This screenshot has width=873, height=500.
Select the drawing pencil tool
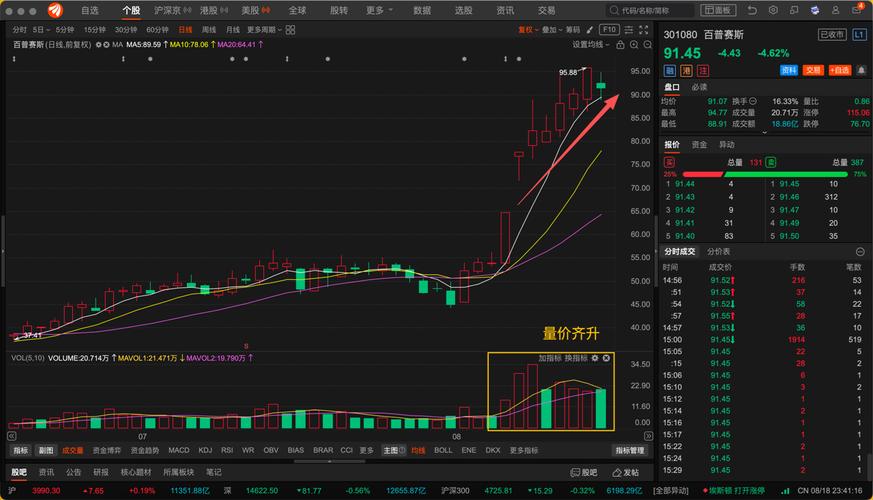[x=589, y=30]
